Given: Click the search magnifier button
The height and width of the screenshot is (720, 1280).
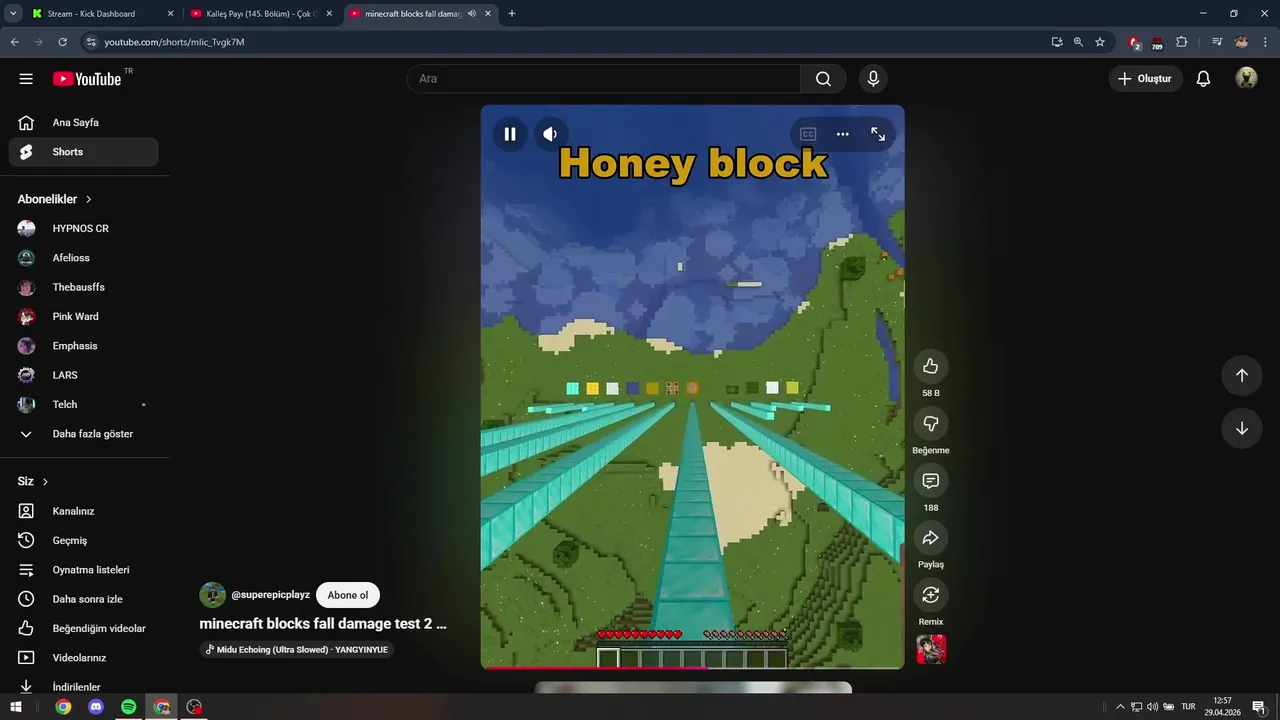Looking at the screenshot, I should click(823, 79).
